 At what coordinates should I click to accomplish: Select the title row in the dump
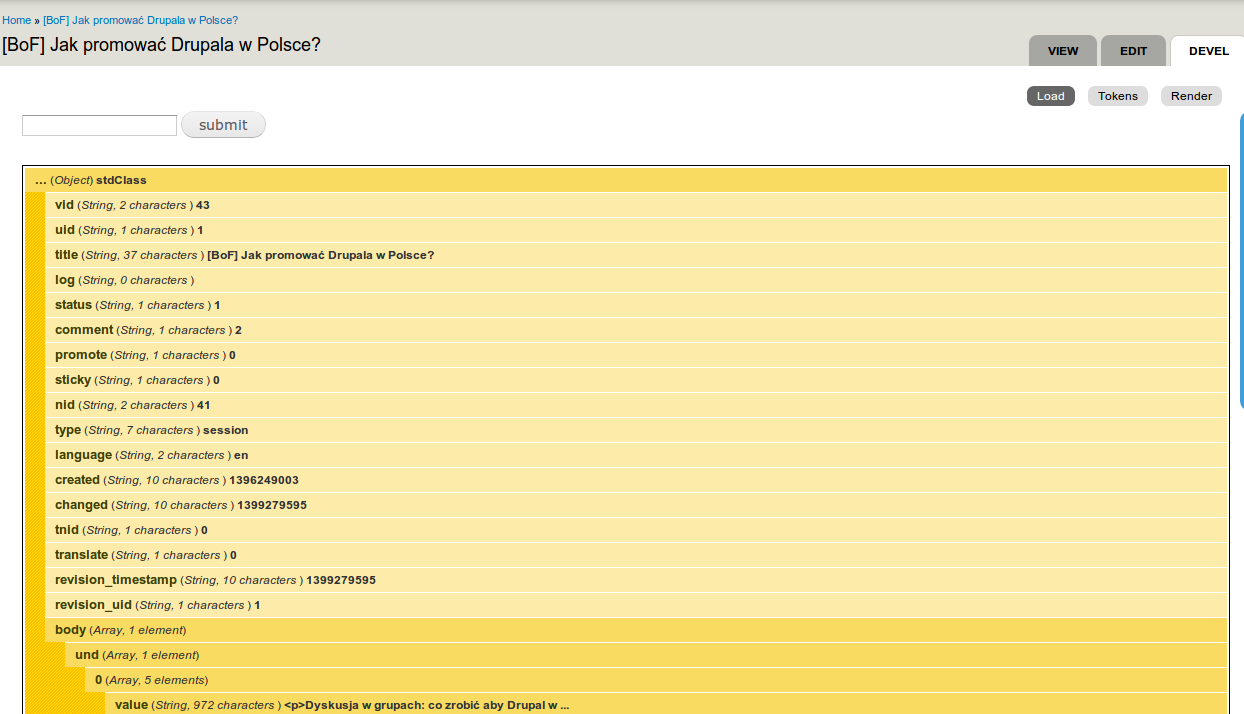click(x=636, y=255)
